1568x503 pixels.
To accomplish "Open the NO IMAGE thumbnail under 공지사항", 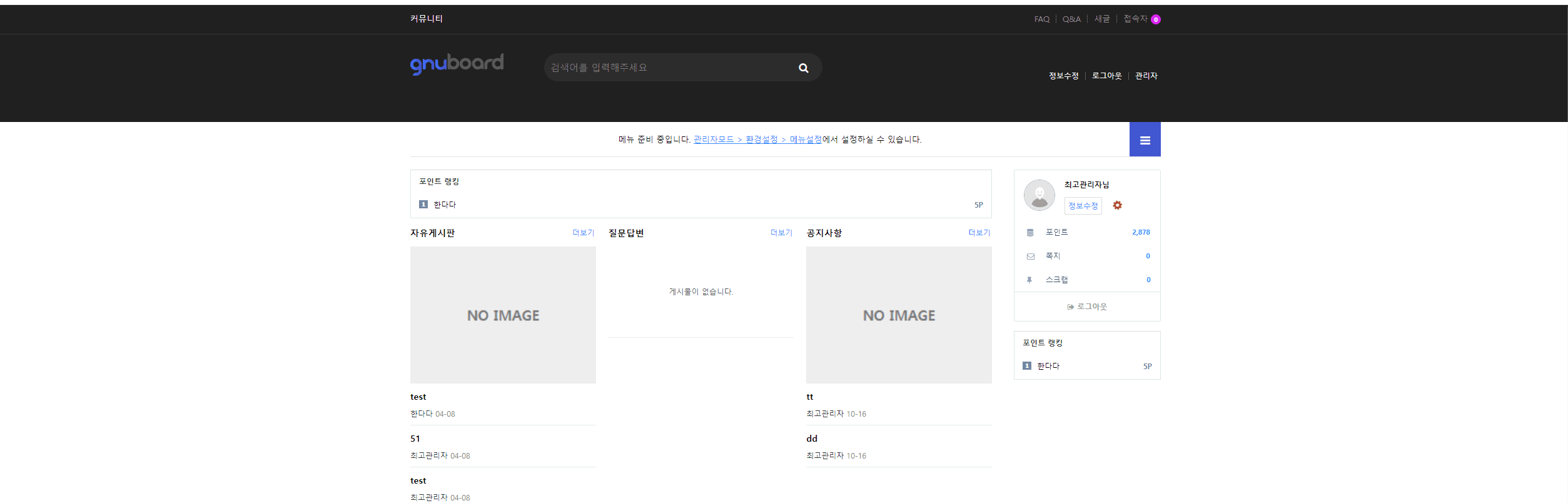I will [x=898, y=315].
